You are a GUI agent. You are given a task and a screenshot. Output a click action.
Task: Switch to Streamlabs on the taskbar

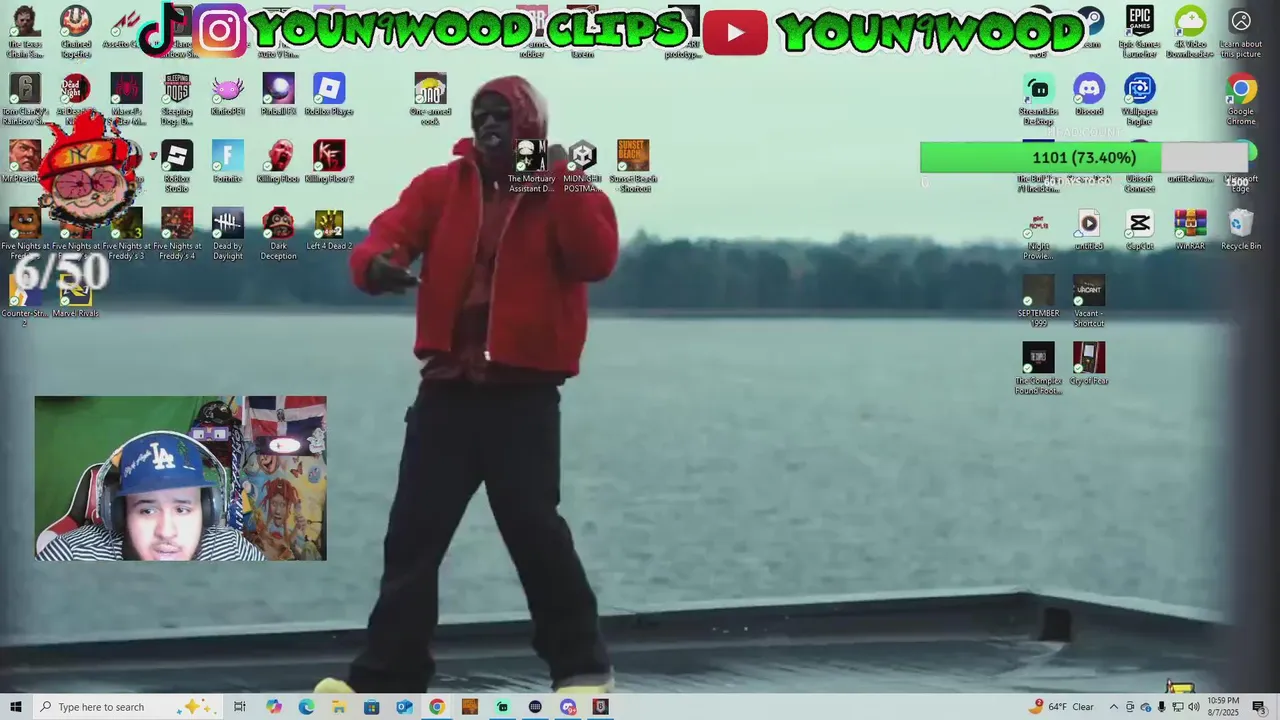pyautogui.click(x=502, y=707)
